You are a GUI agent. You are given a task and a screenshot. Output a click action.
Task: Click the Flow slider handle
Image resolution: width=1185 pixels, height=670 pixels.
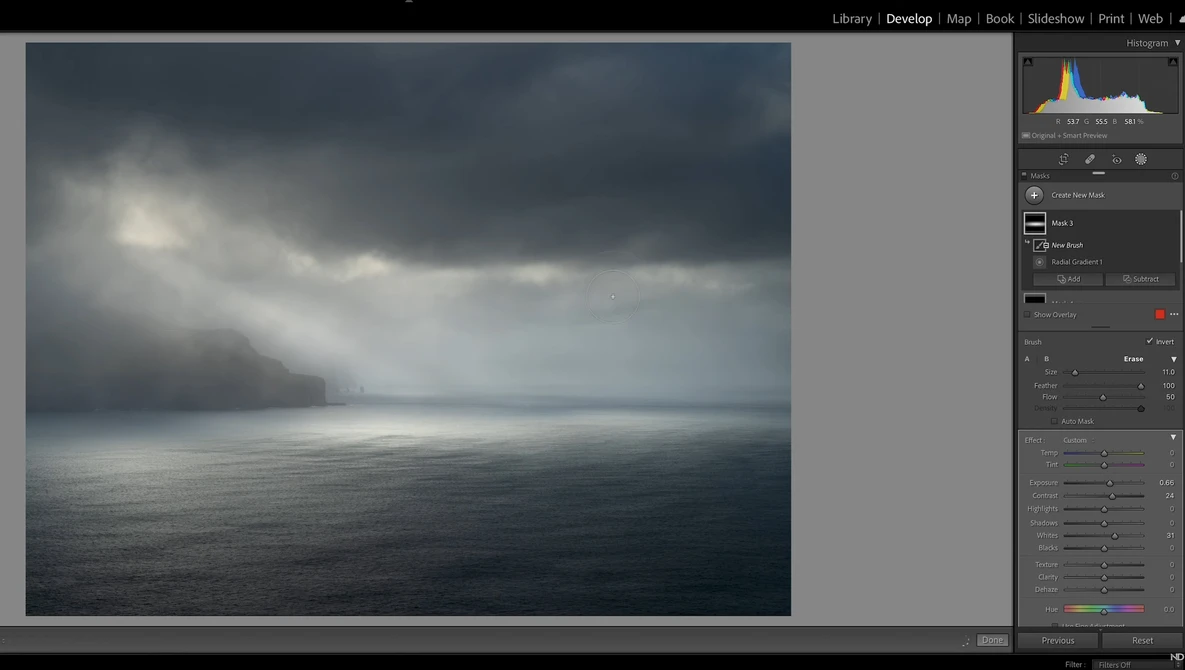point(1103,397)
